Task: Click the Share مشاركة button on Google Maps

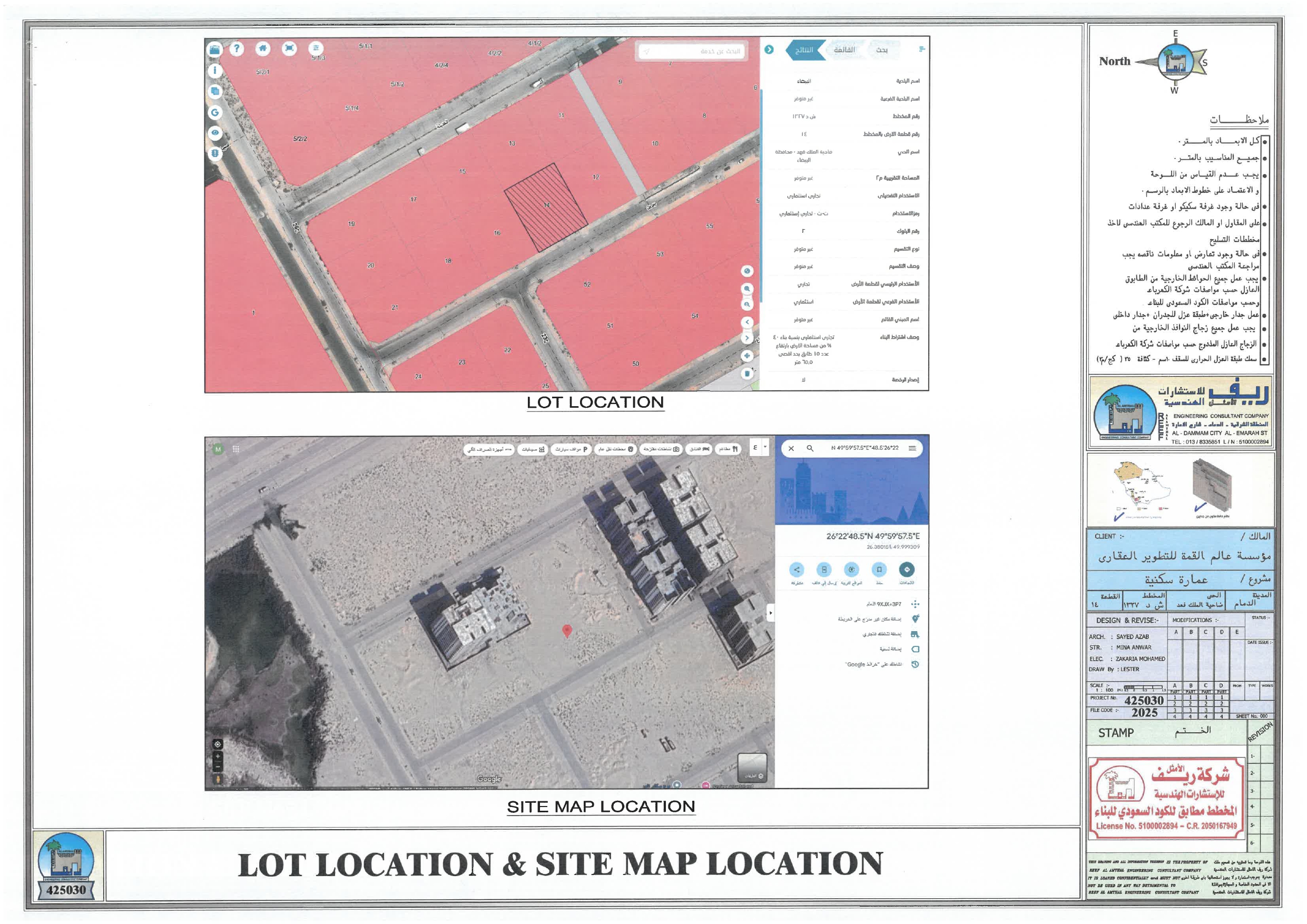Action: coord(797,570)
